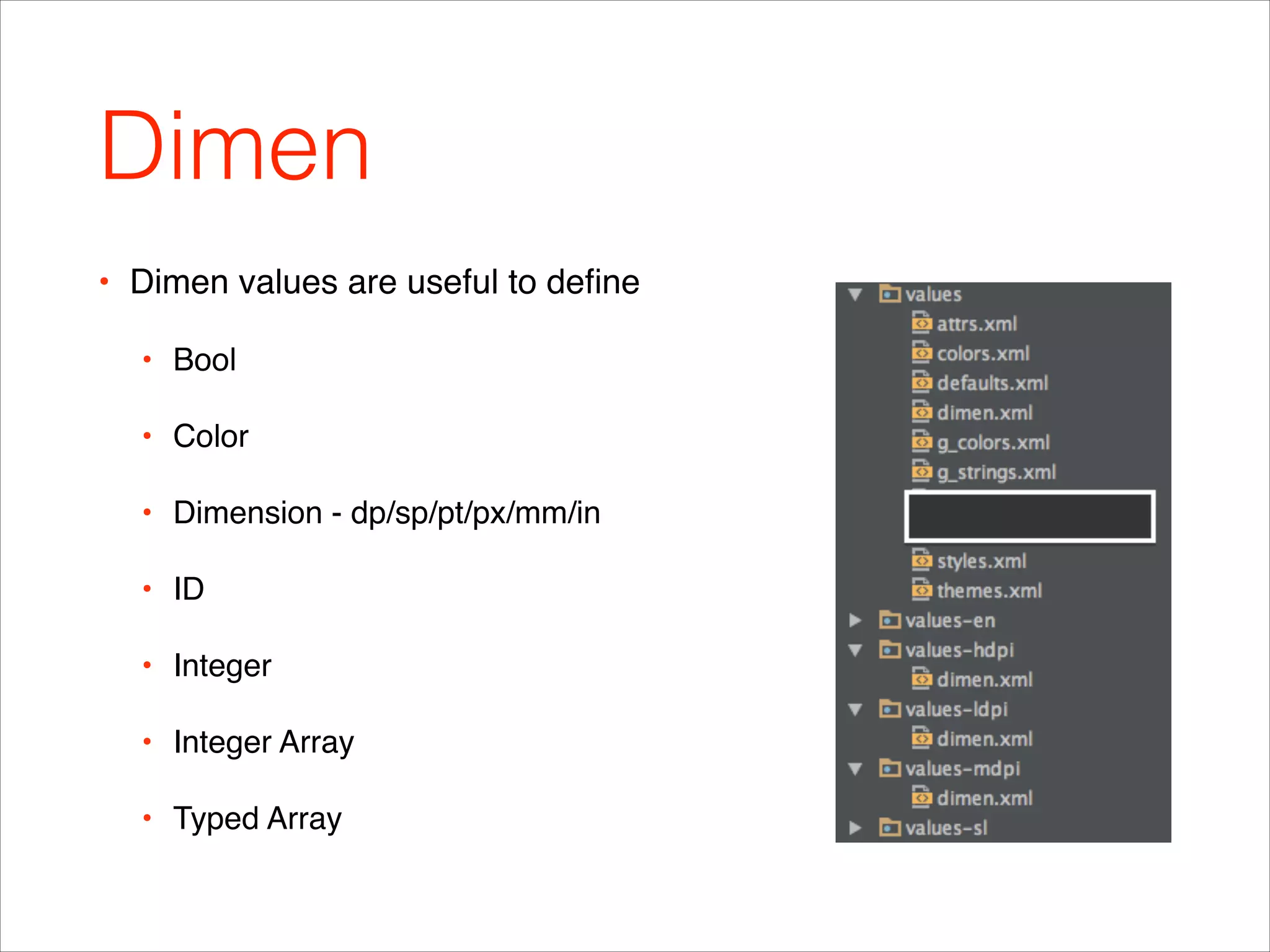Collapse the values-ldpi folder triangle
Screen dimensions: 1270x952
coord(856,710)
